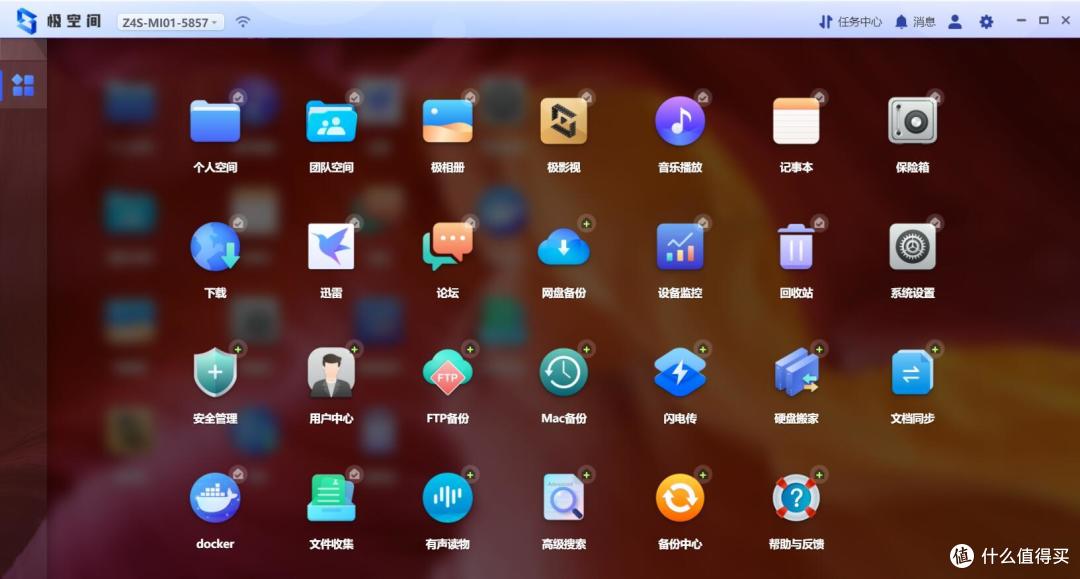Launch the 音乐播放 music player
Image resolution: width=1080 pixels, height=579 pixels.
point(680,122)
